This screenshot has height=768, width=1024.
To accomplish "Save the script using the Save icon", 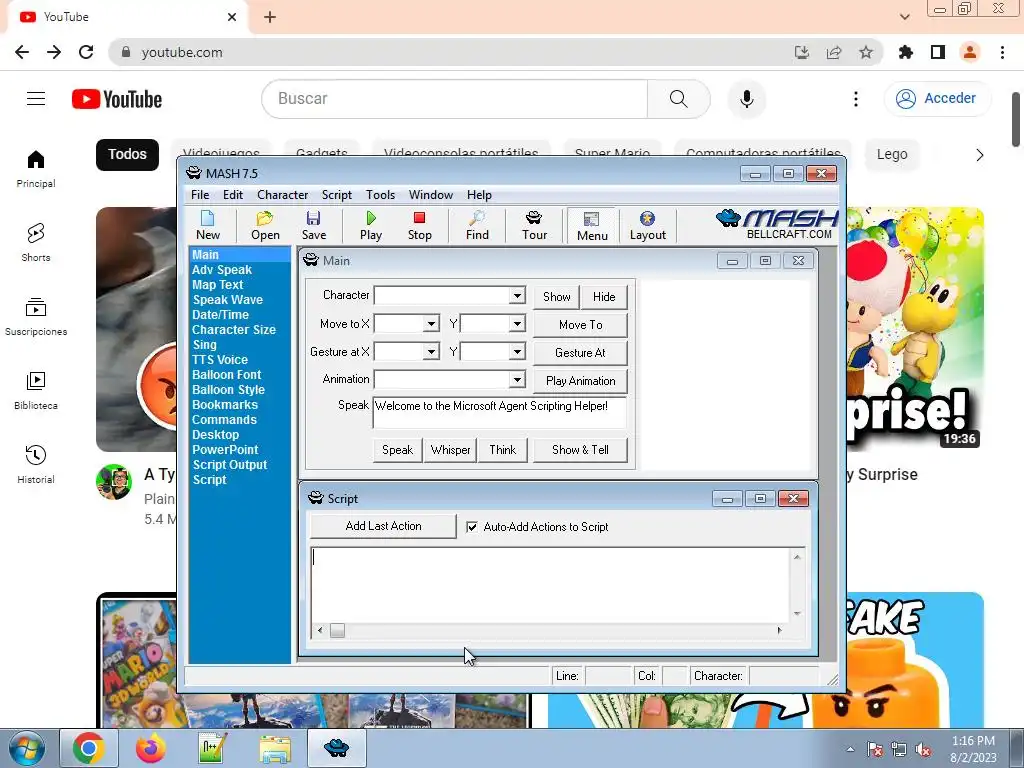I will (x=313, y=225).
